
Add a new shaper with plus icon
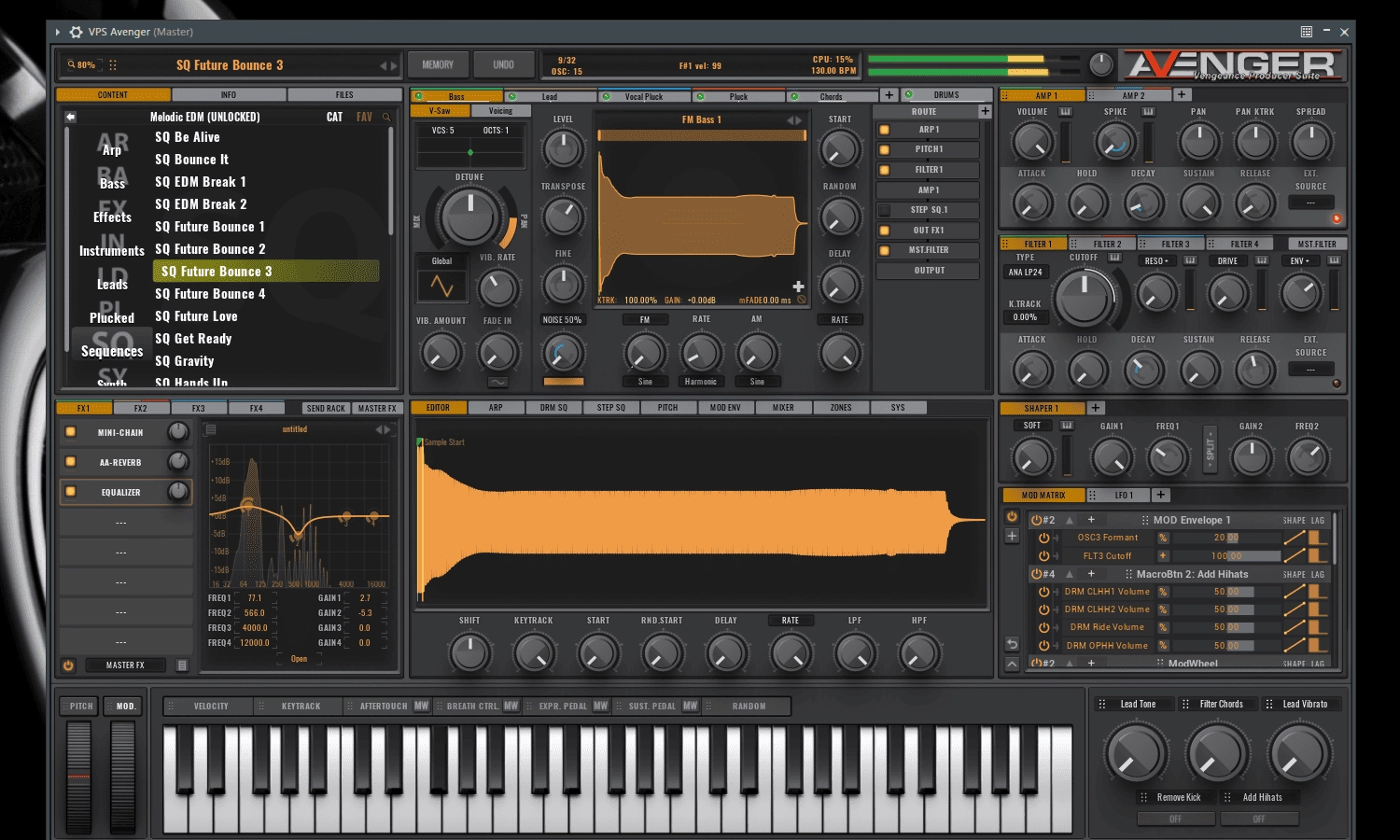pyautogui.click(x=1096, y=408)
